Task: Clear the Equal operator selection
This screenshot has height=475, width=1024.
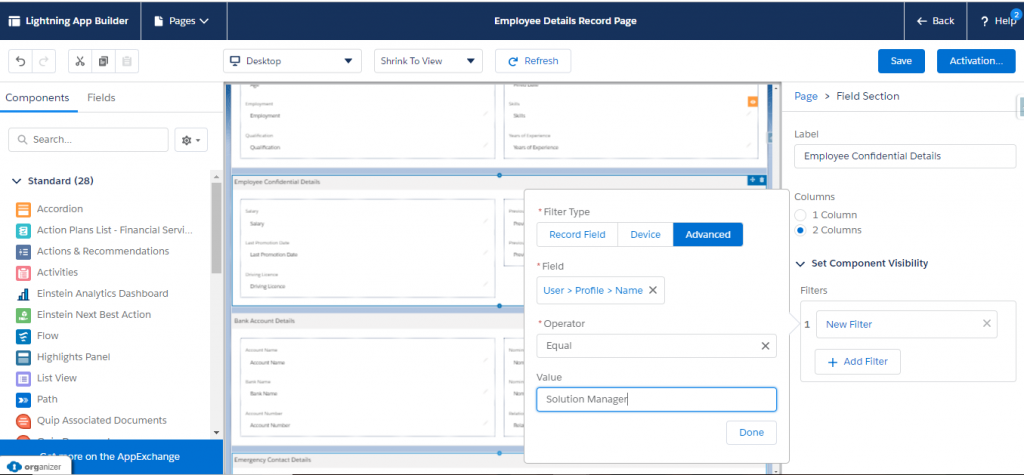Action: [765, 346]
